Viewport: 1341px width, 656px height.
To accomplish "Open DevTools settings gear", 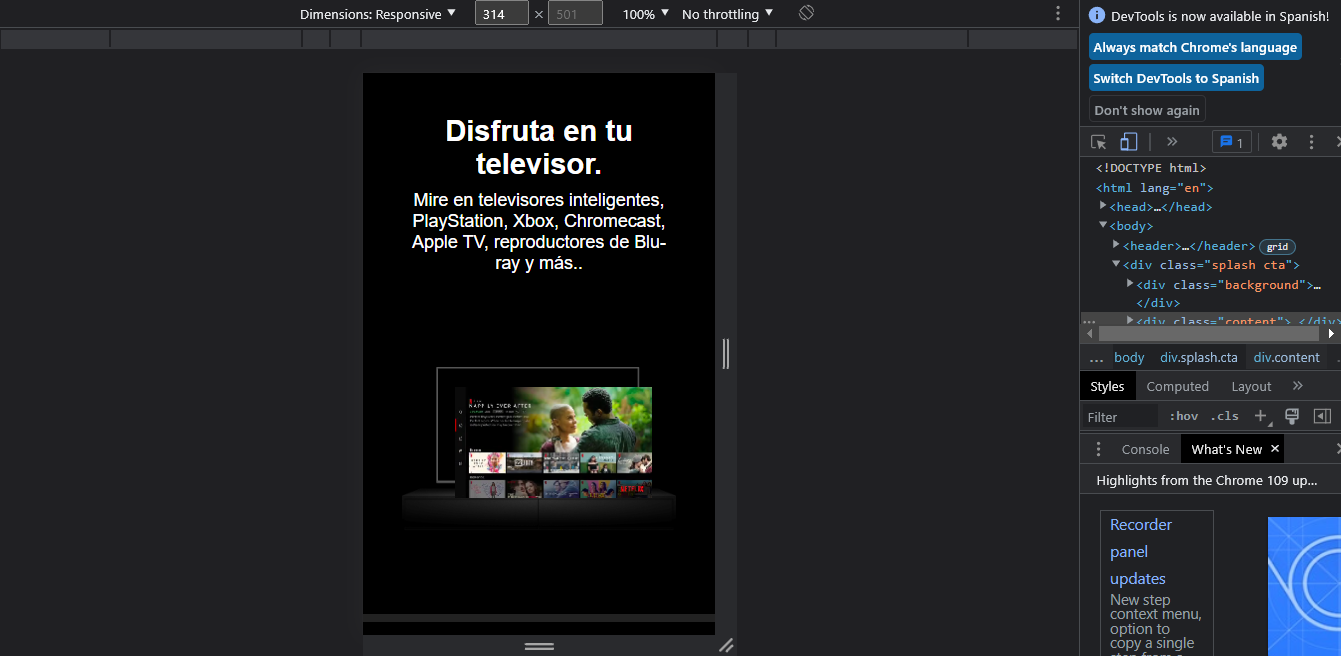I will (x=1279, y=141).
